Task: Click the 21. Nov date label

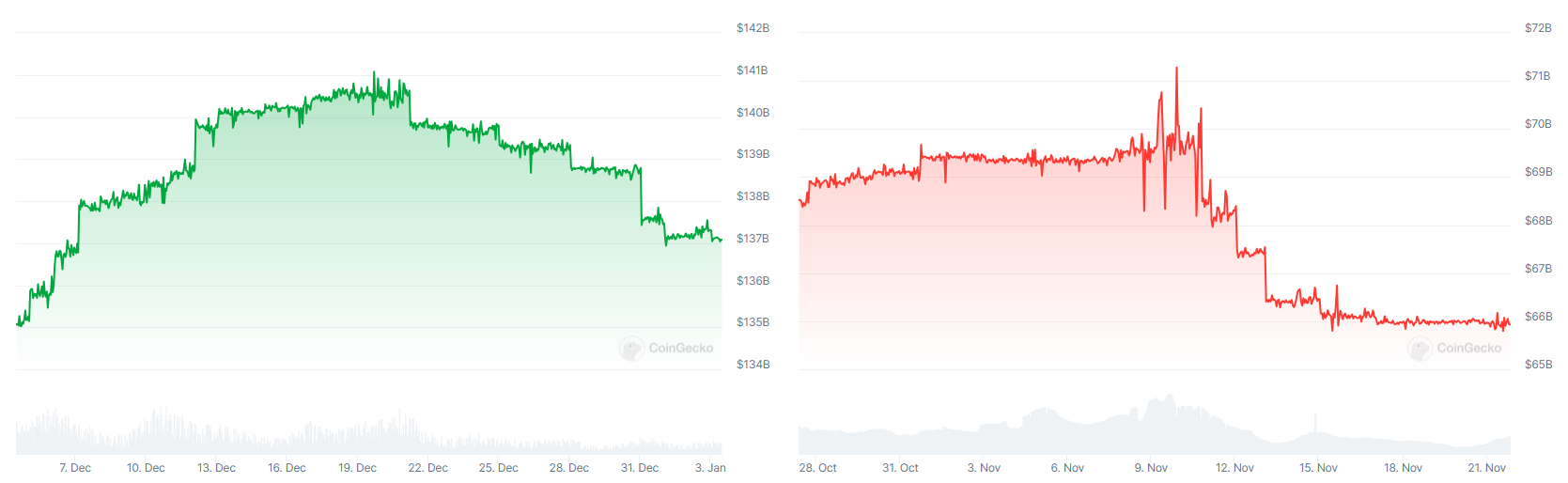Action: (1487, 468)
